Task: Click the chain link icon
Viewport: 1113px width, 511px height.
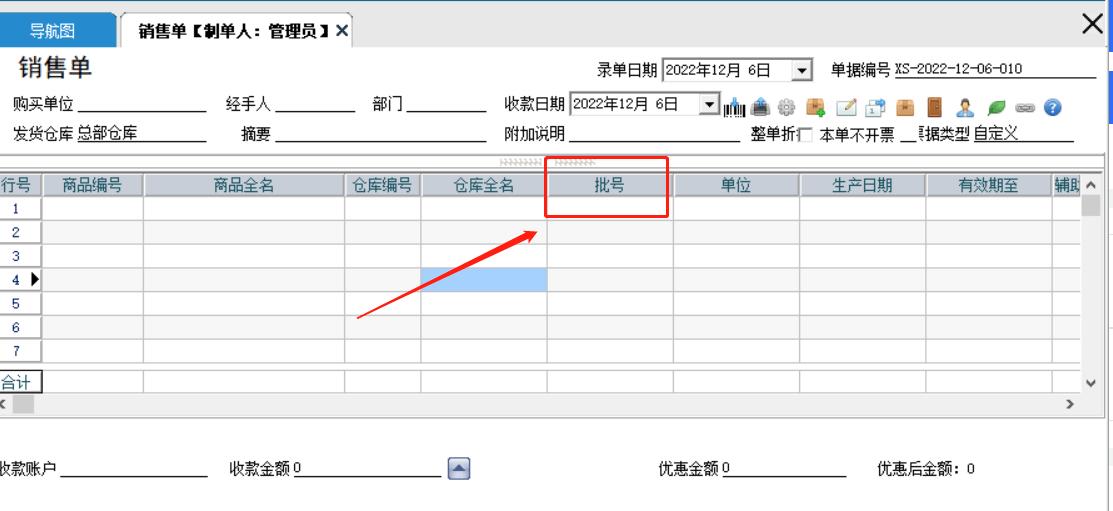Action: [1025, 108]
